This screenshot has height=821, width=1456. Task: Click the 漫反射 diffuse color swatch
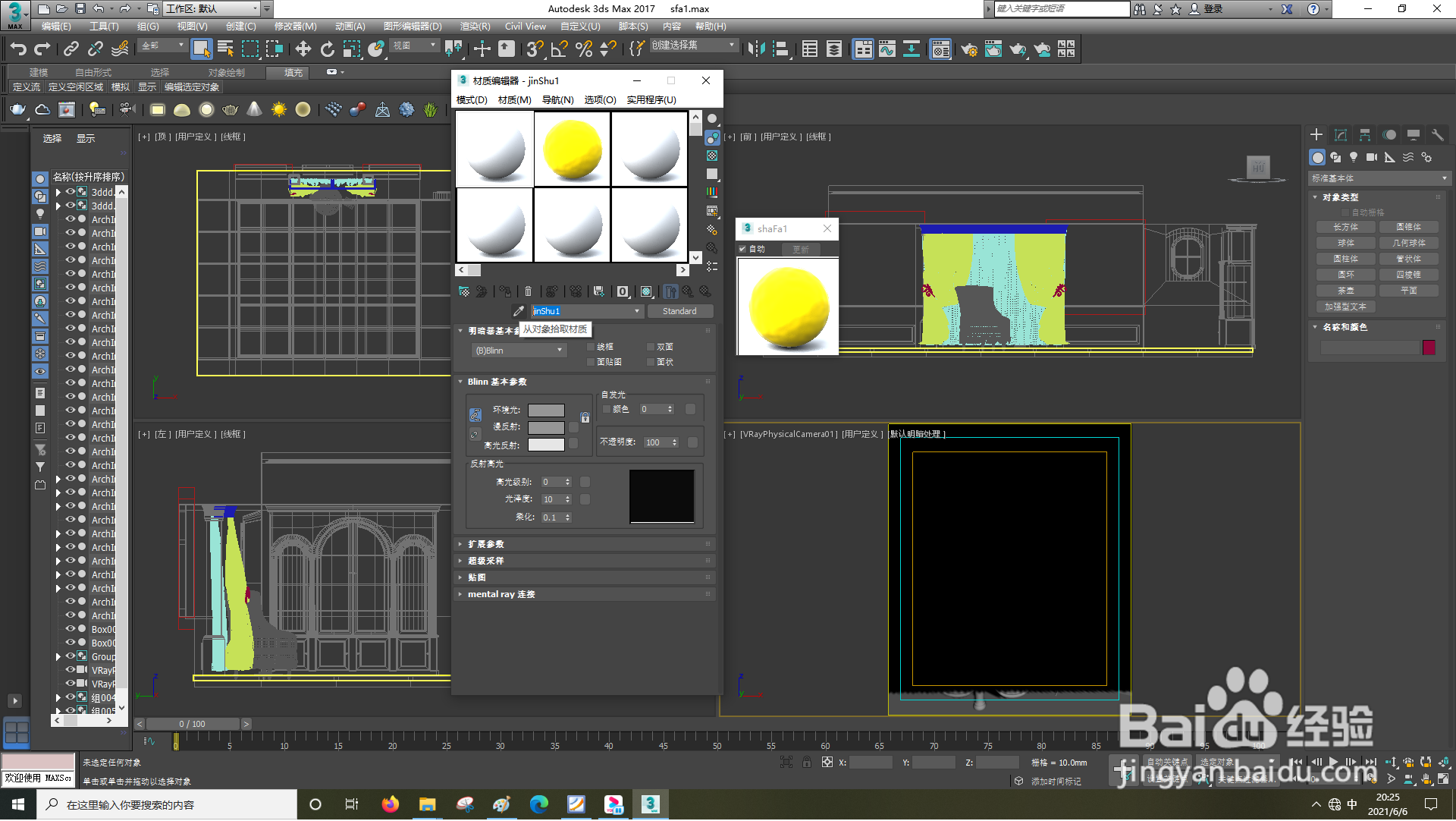[546, 428]
